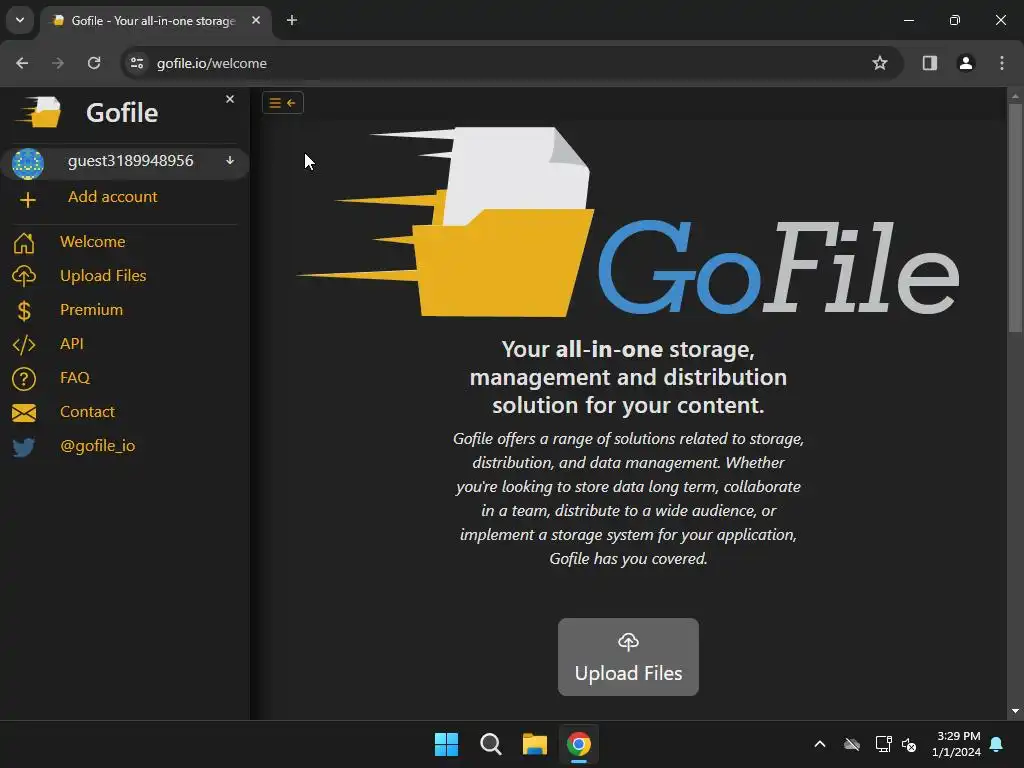Close the sidebar with the X icon
The height and width of the screenshot is (768, 1024).
[x=230, y=99]
